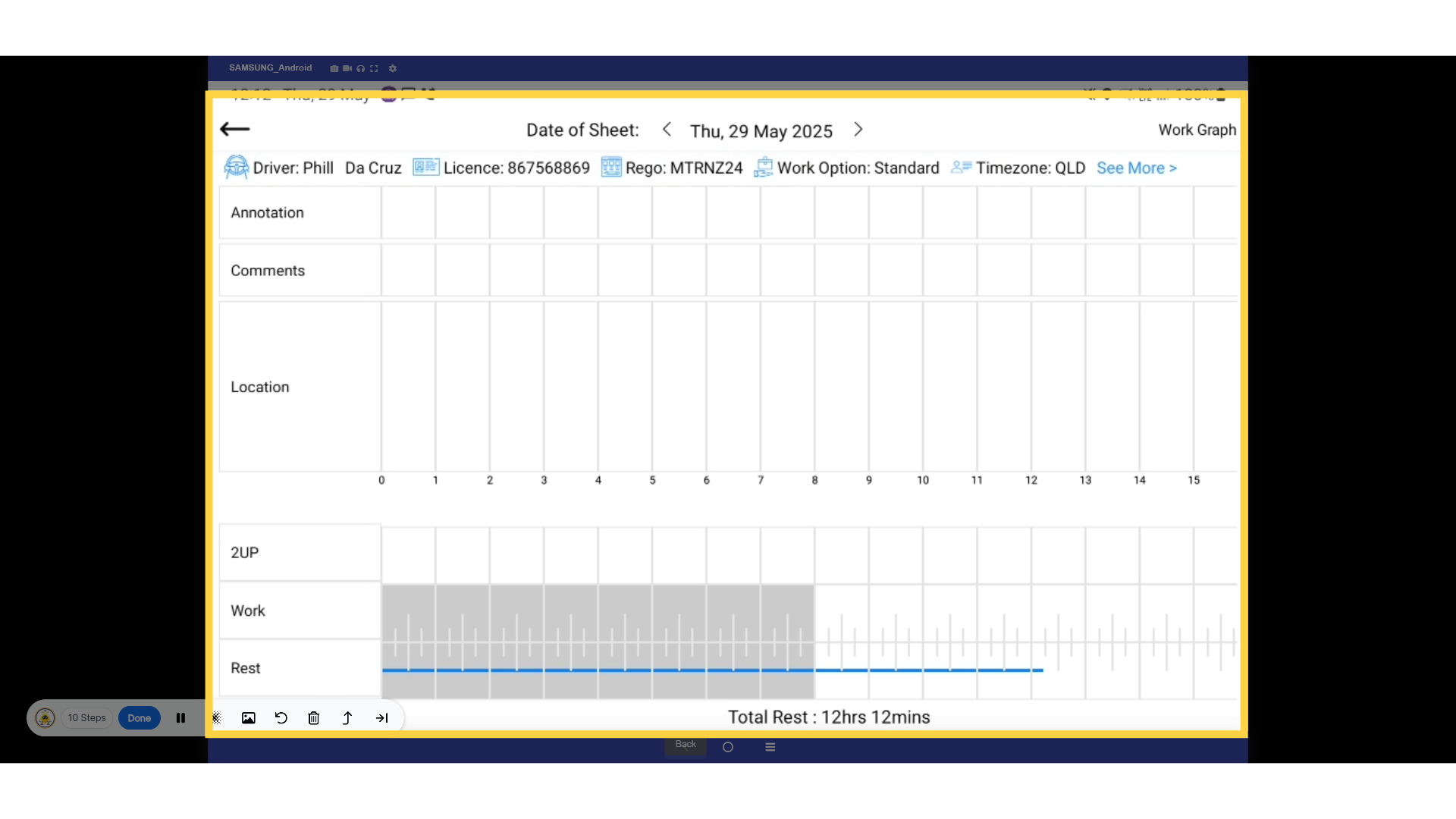Start video recording of device
Viewport: 1456px width, 819px height.
(347, 68)
